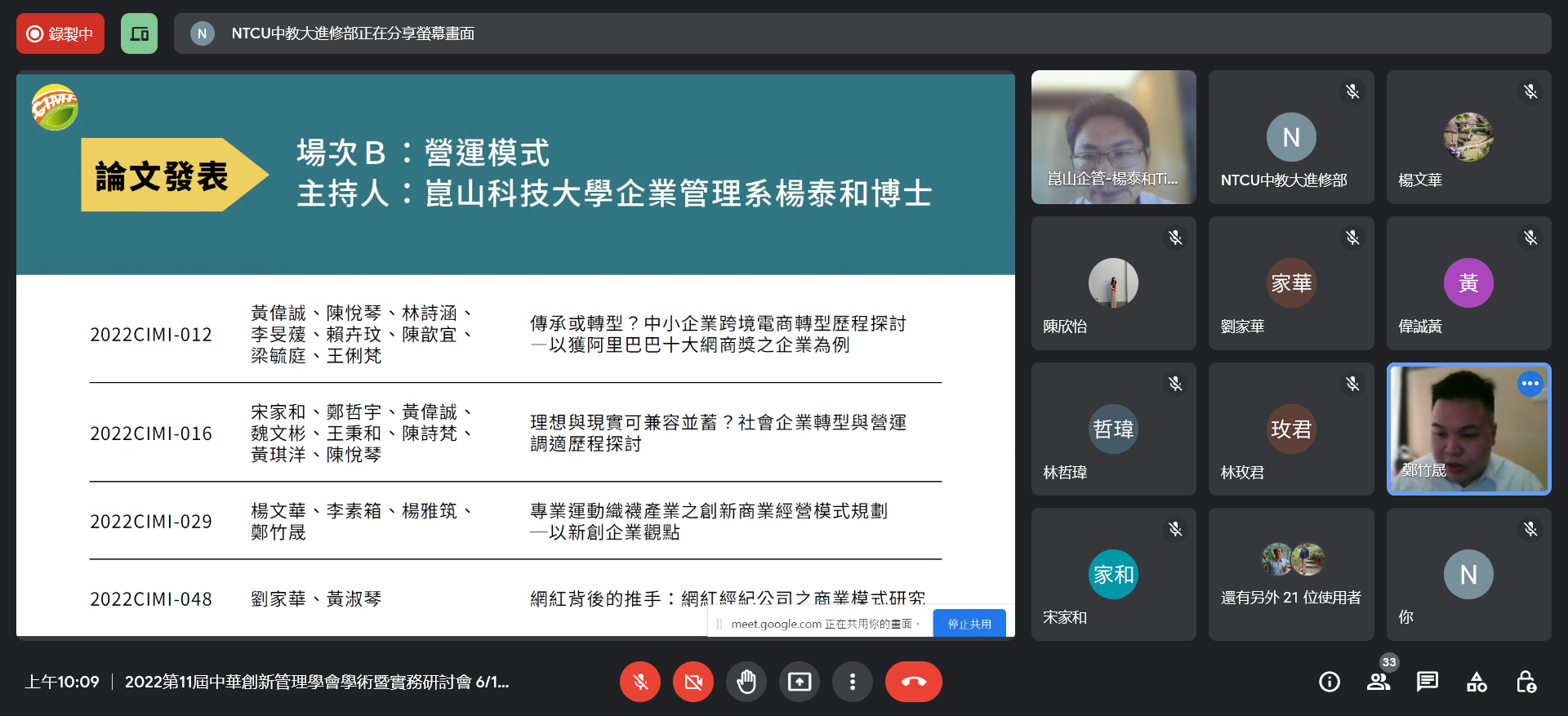
Task: Open the more options menu
Action: (x=853, y=682)
